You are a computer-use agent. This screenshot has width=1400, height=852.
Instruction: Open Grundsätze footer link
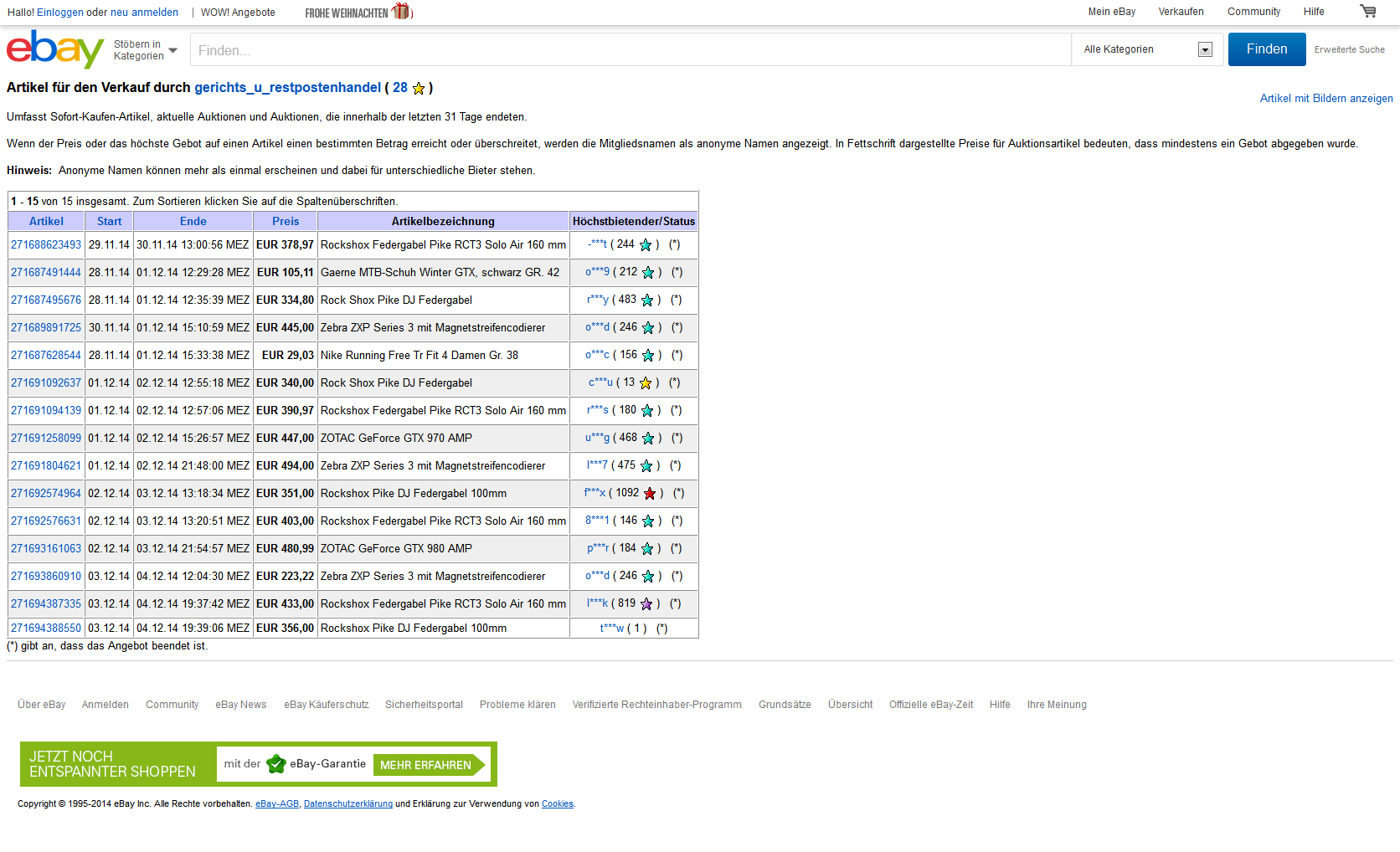785,705
